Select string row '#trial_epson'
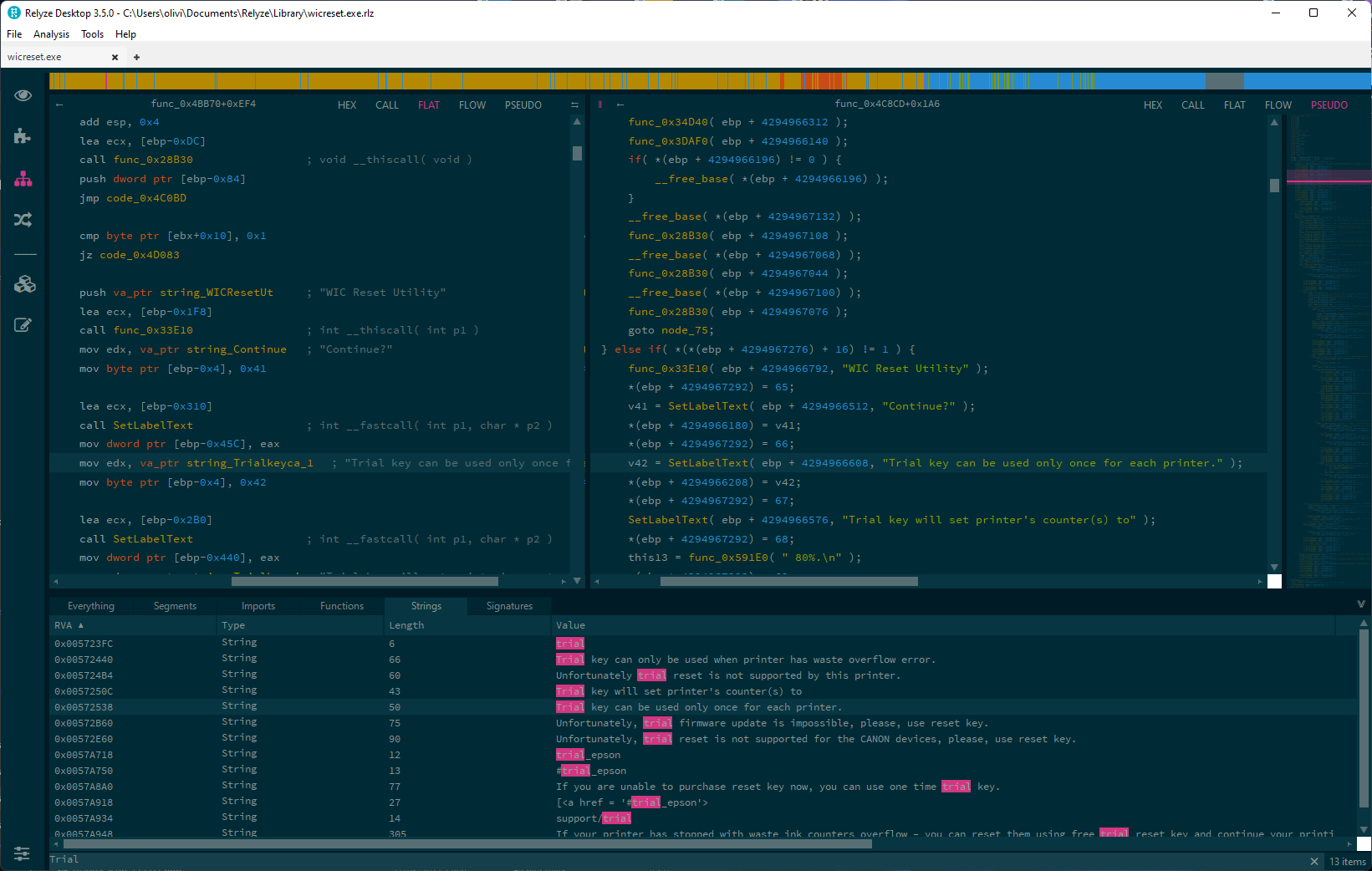This screenshot has height=871, width=1372. (x=704, y=771)
